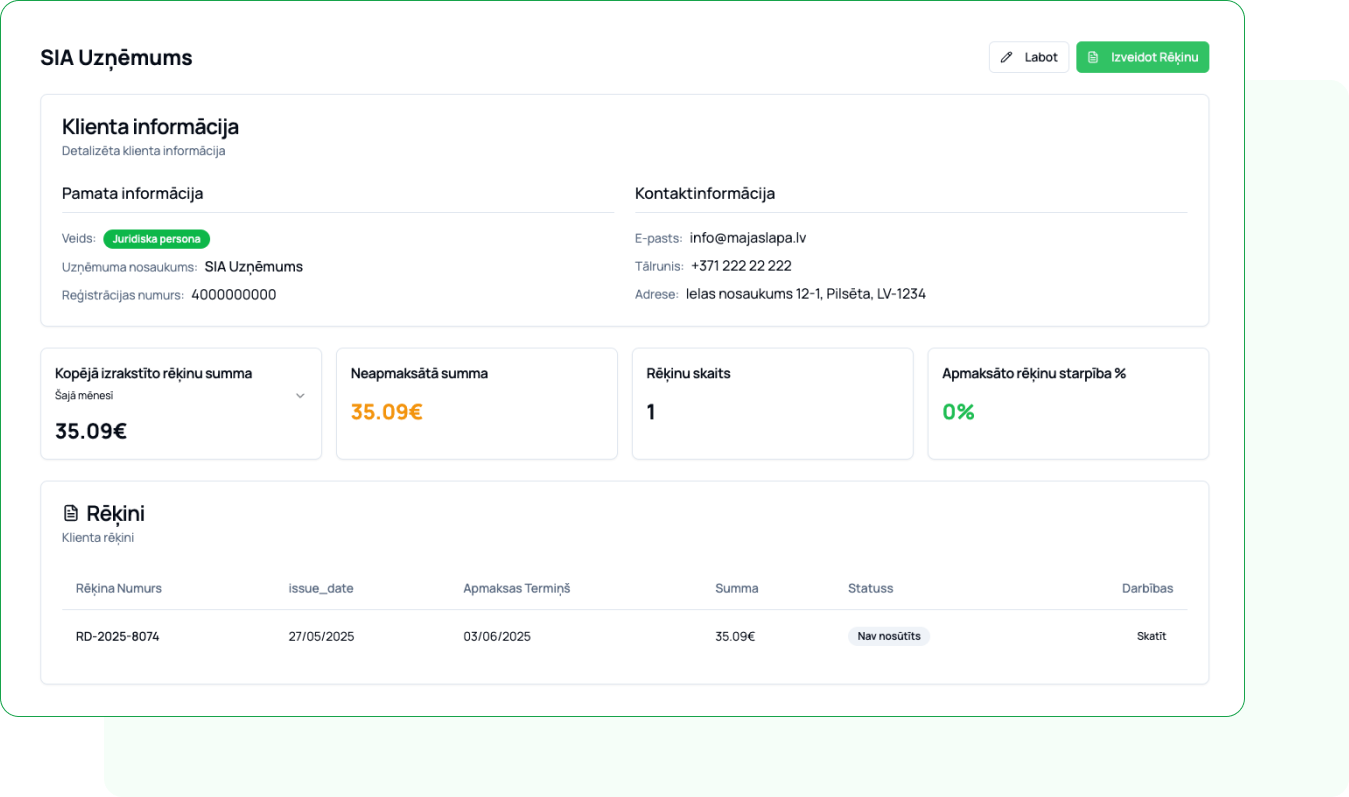This screenshot has width=1349, height=797.
Task: Click address Ielas nosaukums 12-1, Pilsēta, LV-1234
Action: [x=806, y=294]
